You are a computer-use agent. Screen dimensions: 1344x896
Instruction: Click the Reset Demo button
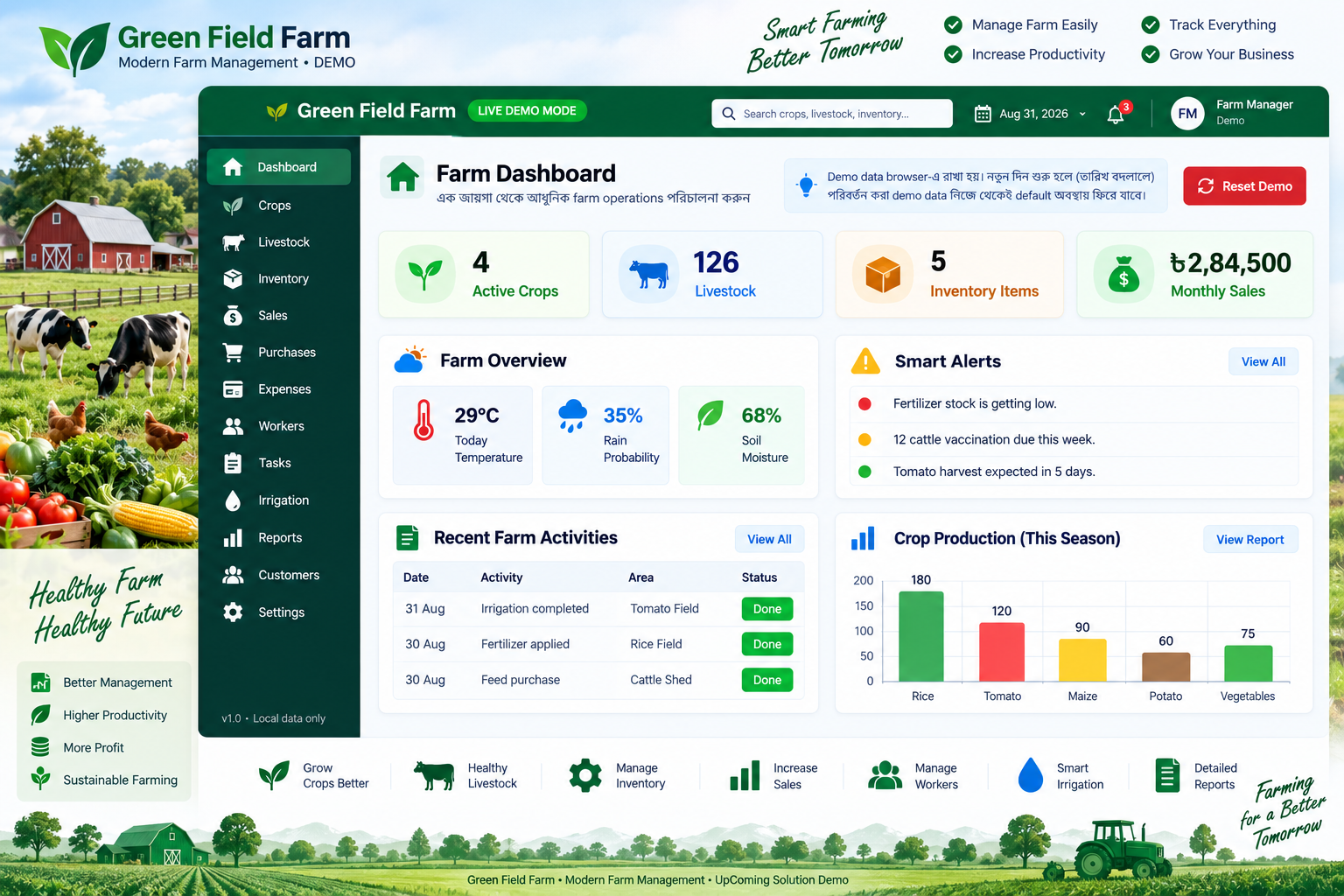click(1244, 186)
